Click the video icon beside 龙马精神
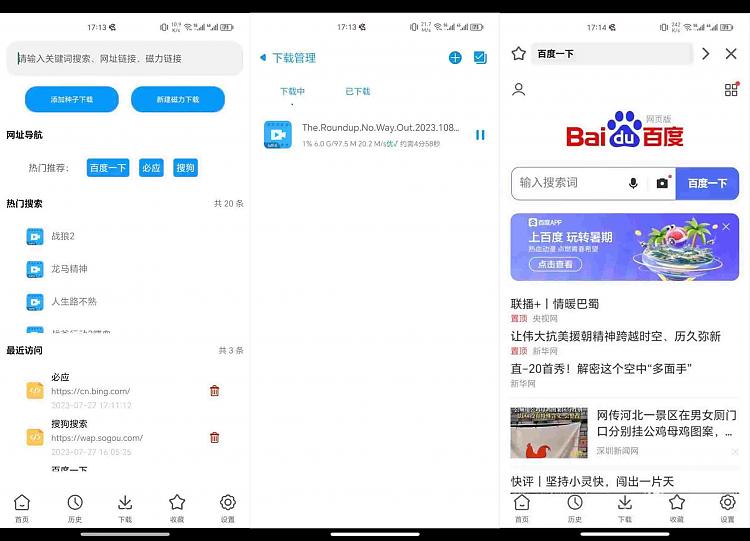The image size is (750, 541). pos(35,269)
